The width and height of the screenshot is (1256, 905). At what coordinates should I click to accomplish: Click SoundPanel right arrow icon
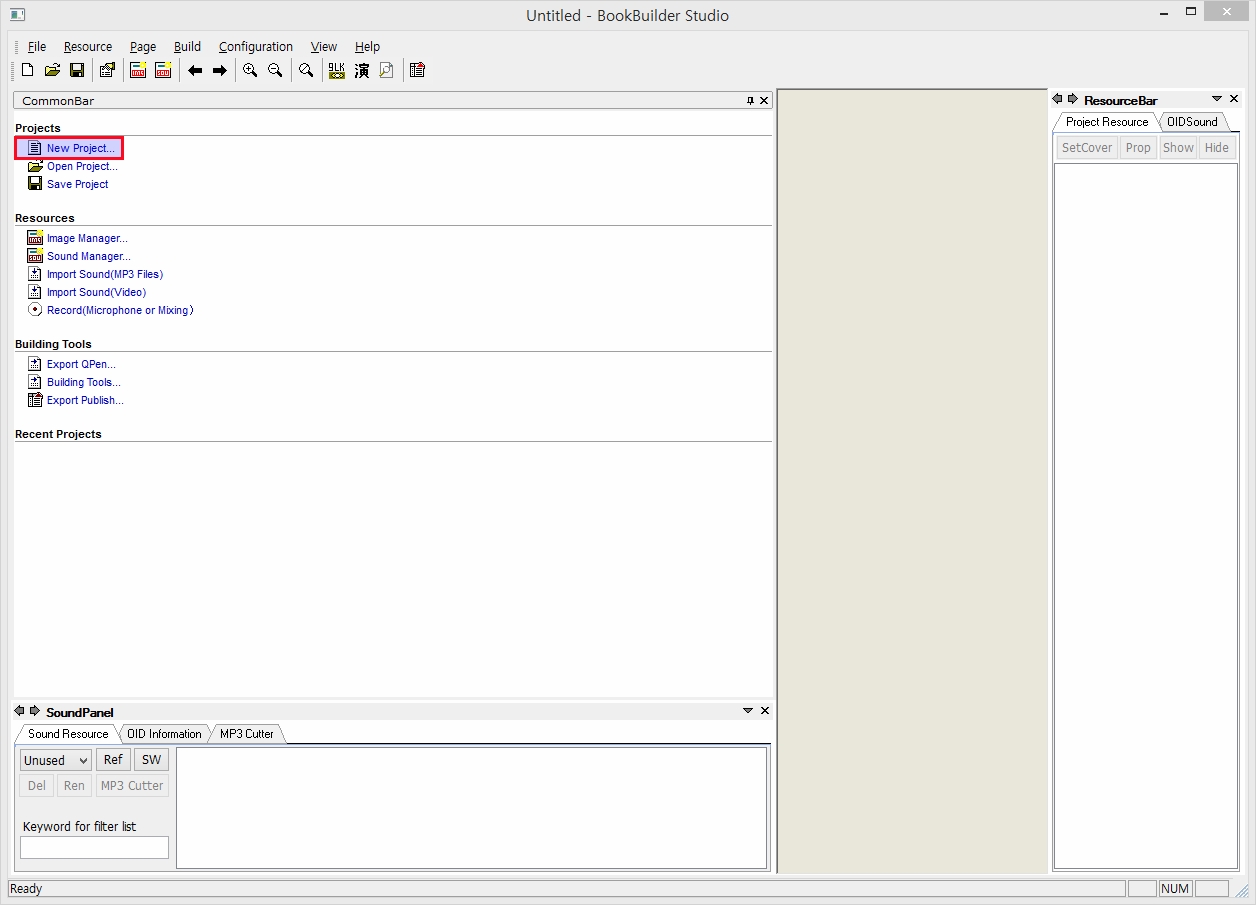tap(35, 711)
